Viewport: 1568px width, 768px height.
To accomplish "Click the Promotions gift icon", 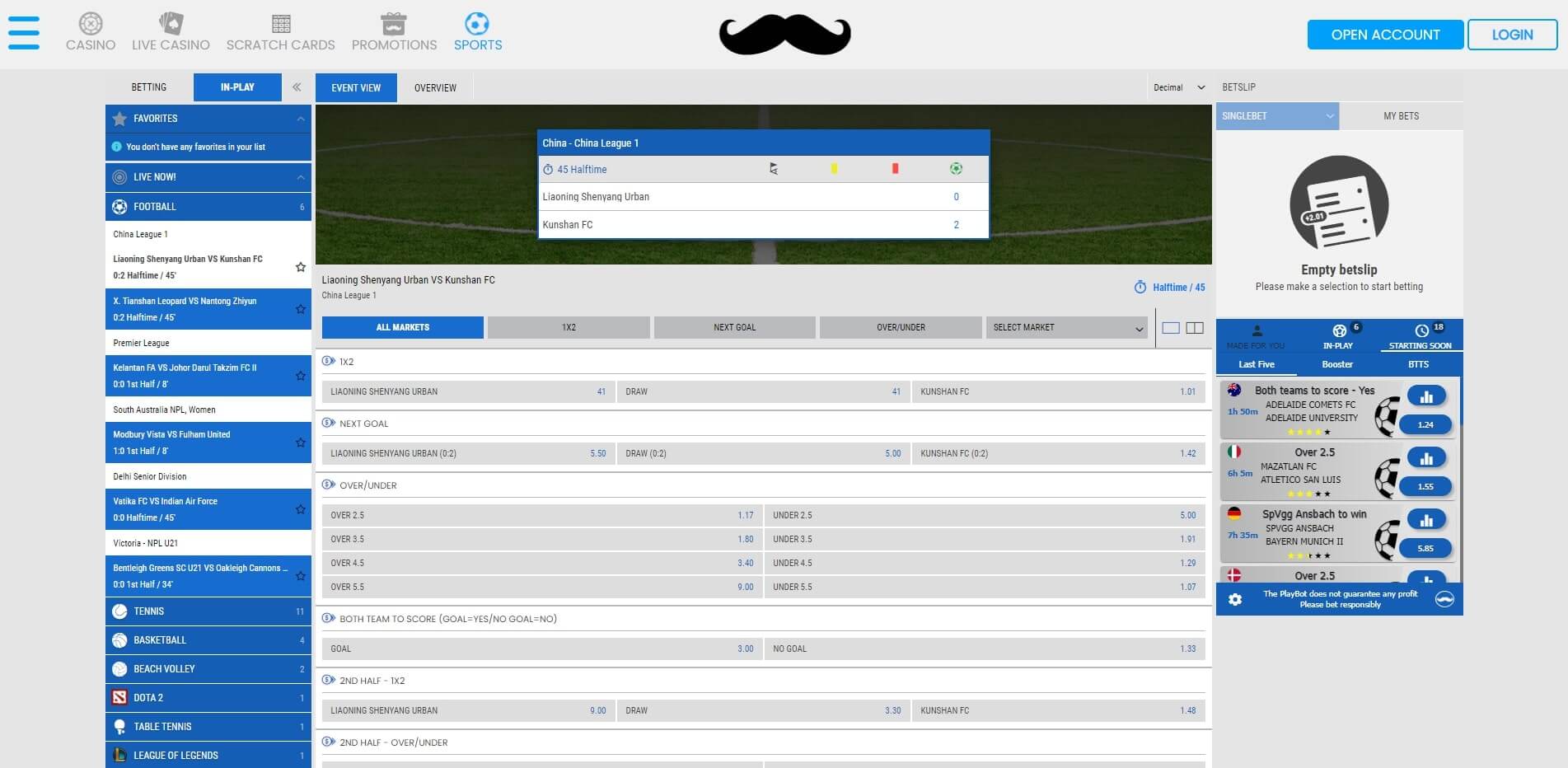I will (394, 23).
